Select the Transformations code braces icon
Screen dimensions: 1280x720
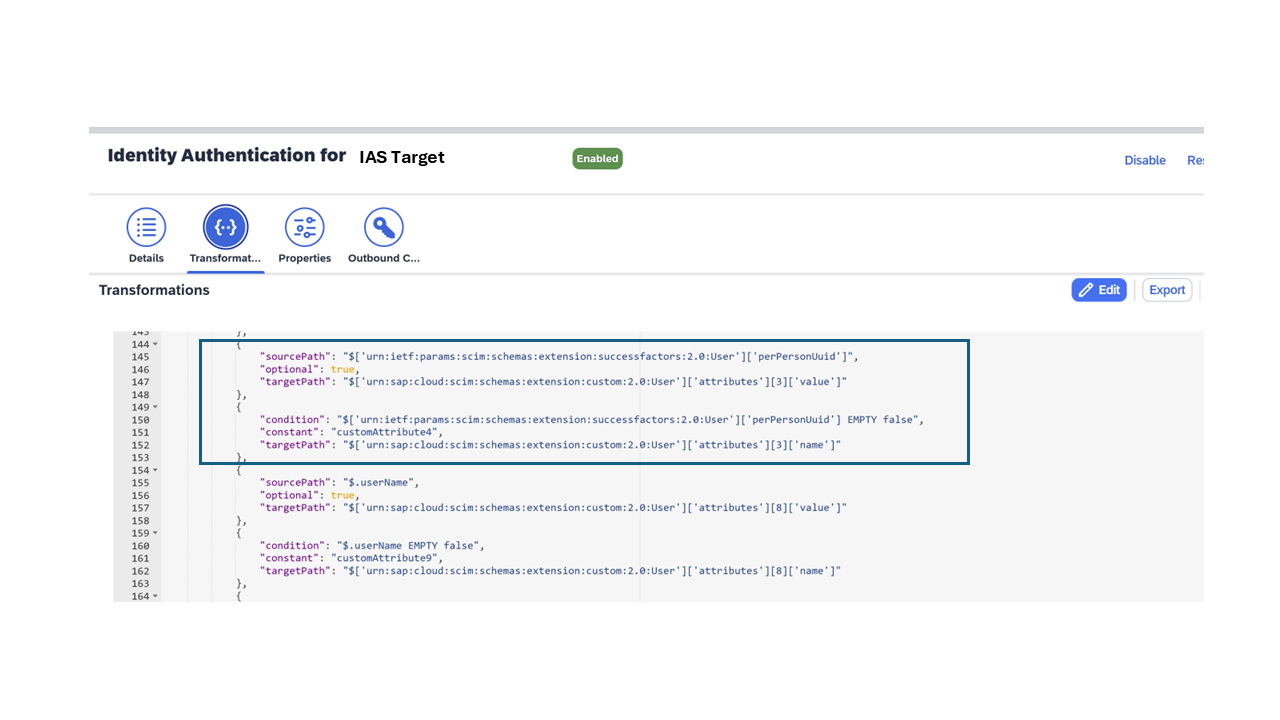point(225,227)
